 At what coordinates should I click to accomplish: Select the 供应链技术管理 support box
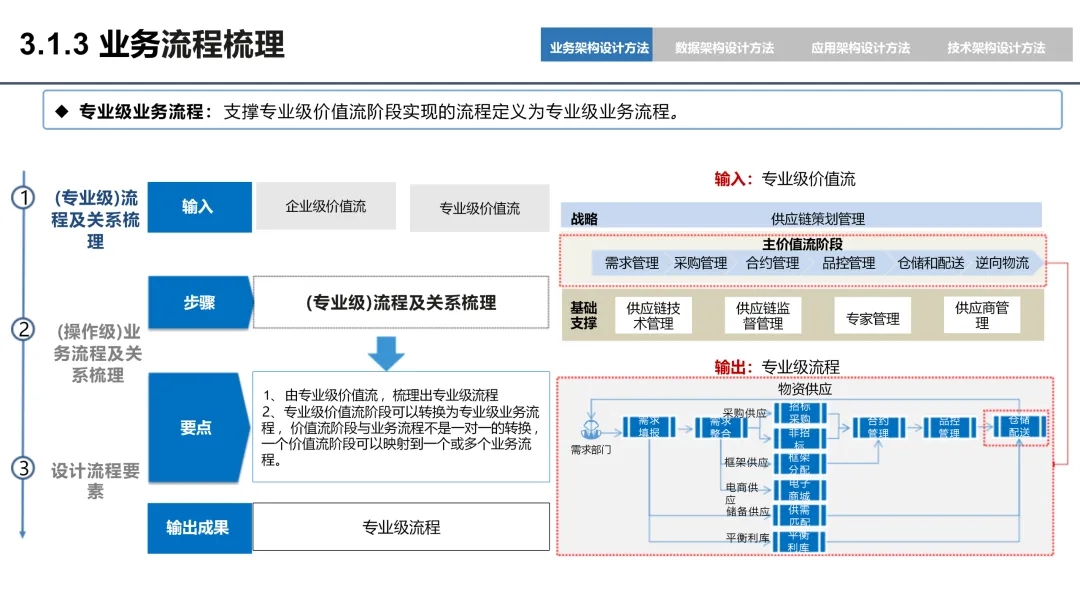click(x=653, y=315)
